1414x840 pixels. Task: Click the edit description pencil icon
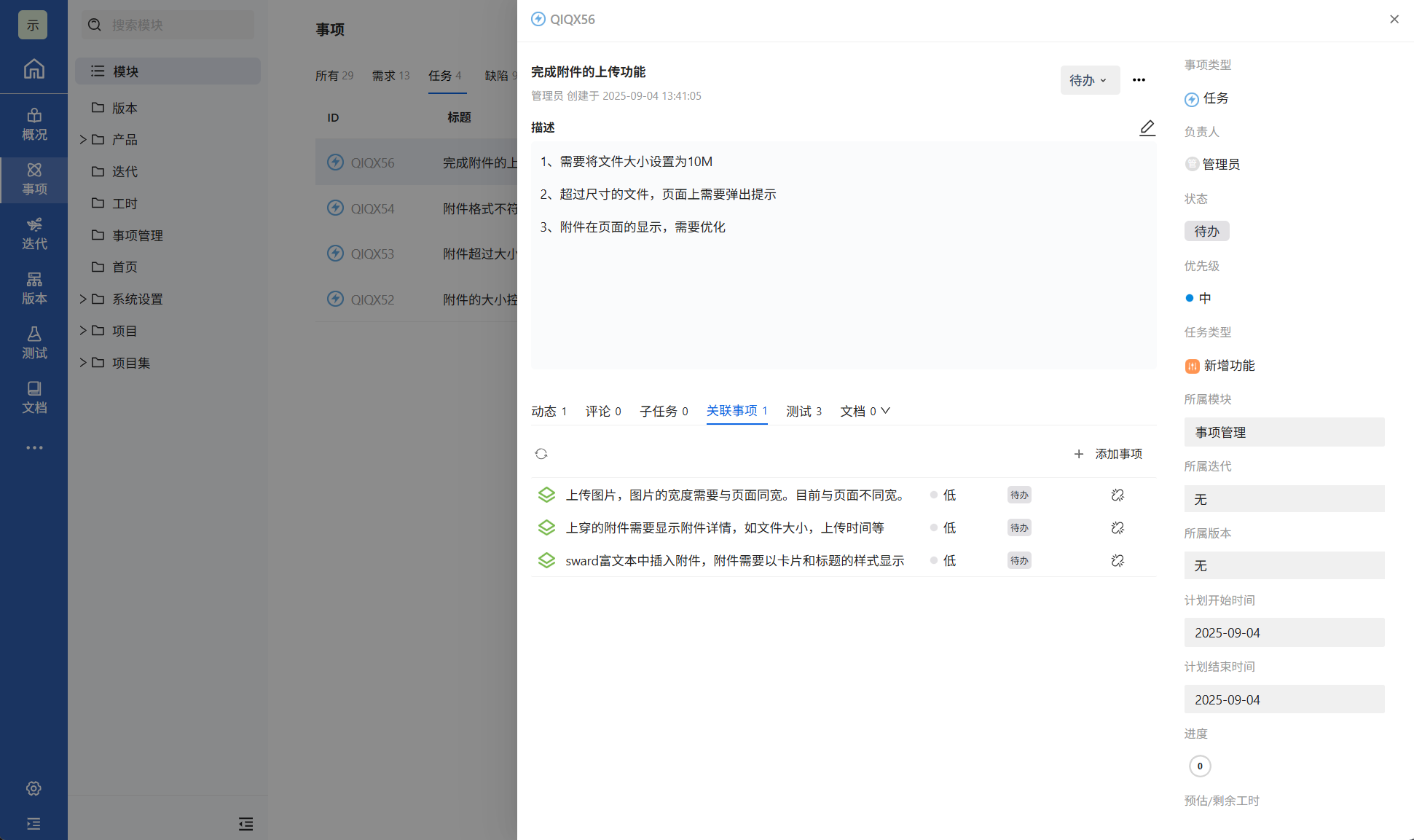[1147, 128]
